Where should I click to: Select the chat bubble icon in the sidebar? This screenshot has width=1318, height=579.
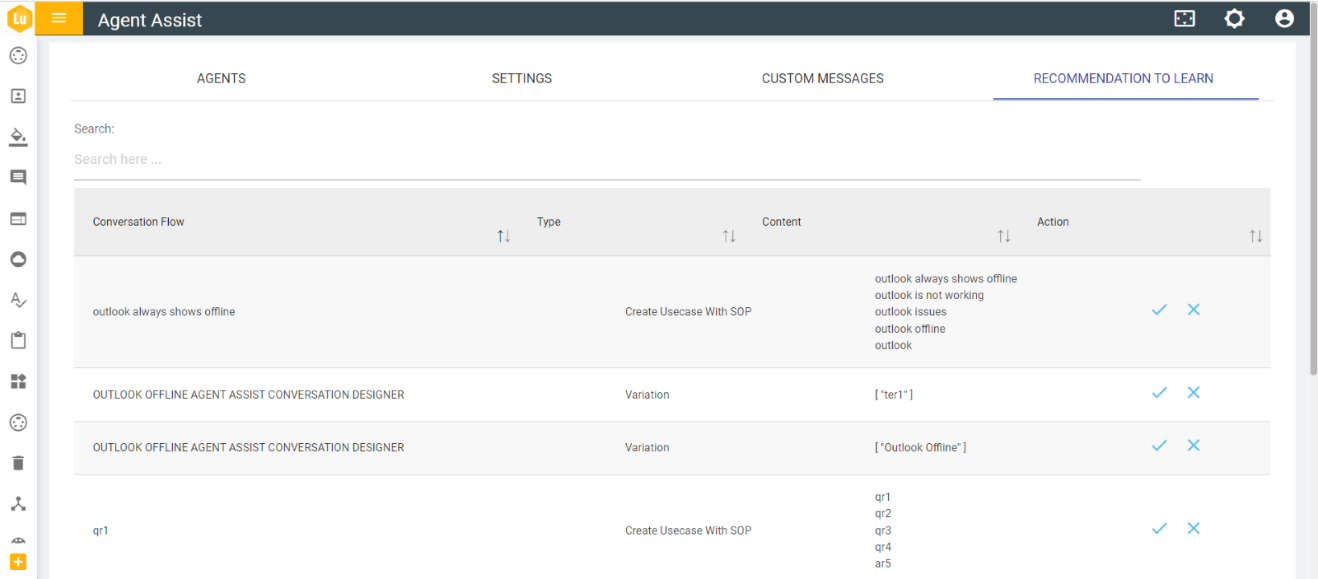(18, 177)
